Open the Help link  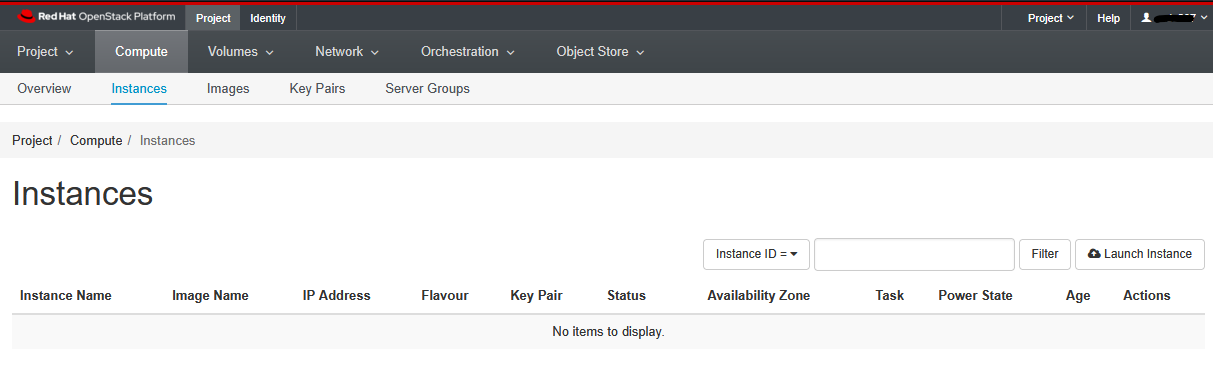click(x=1108, y=18)
